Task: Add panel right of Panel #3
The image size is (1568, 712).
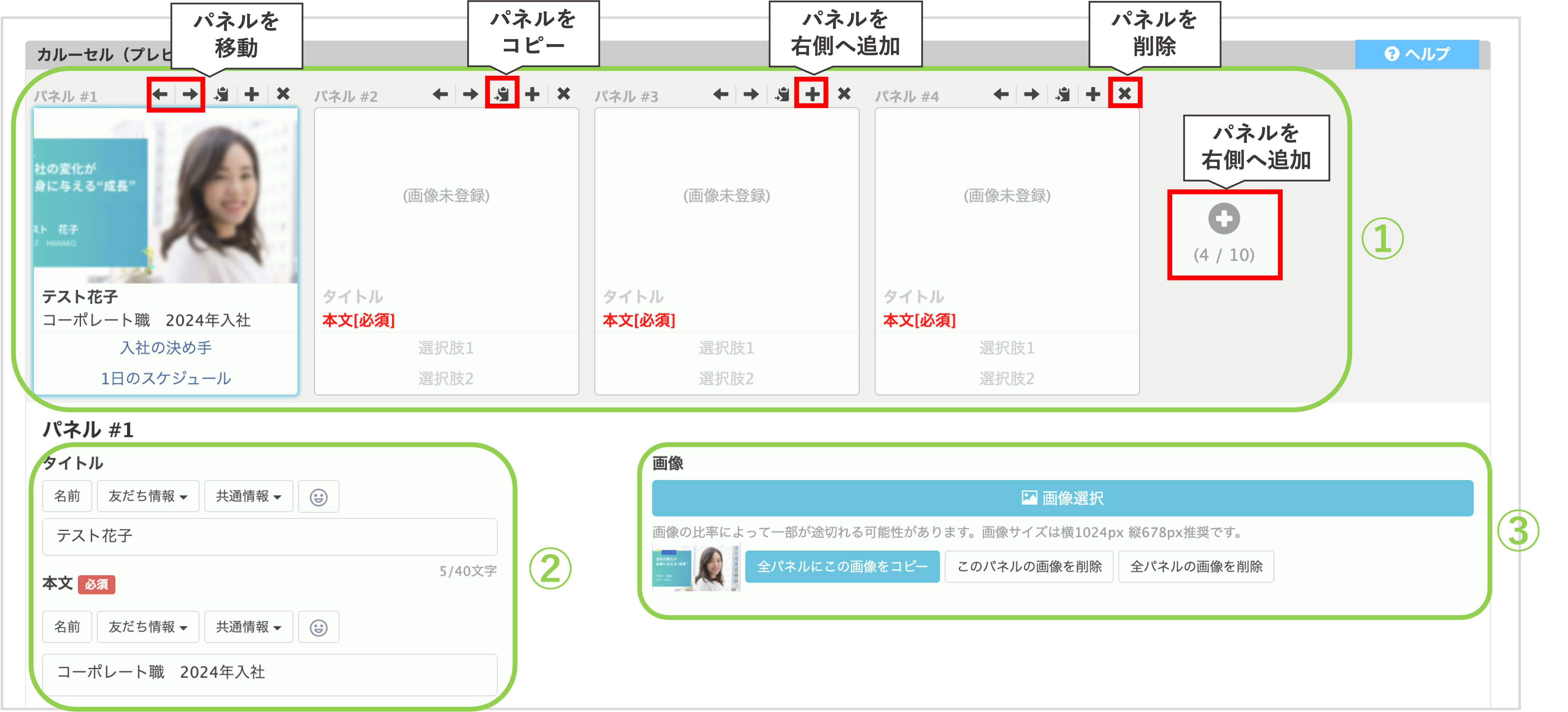Action: [x=812, y=94]
